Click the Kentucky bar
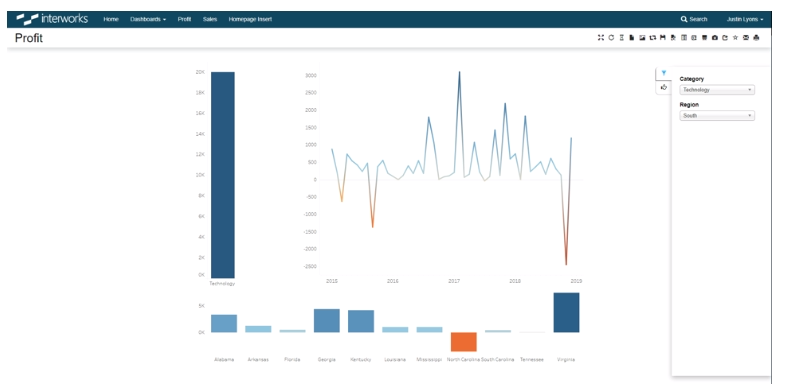 click(x=361, y=321)
